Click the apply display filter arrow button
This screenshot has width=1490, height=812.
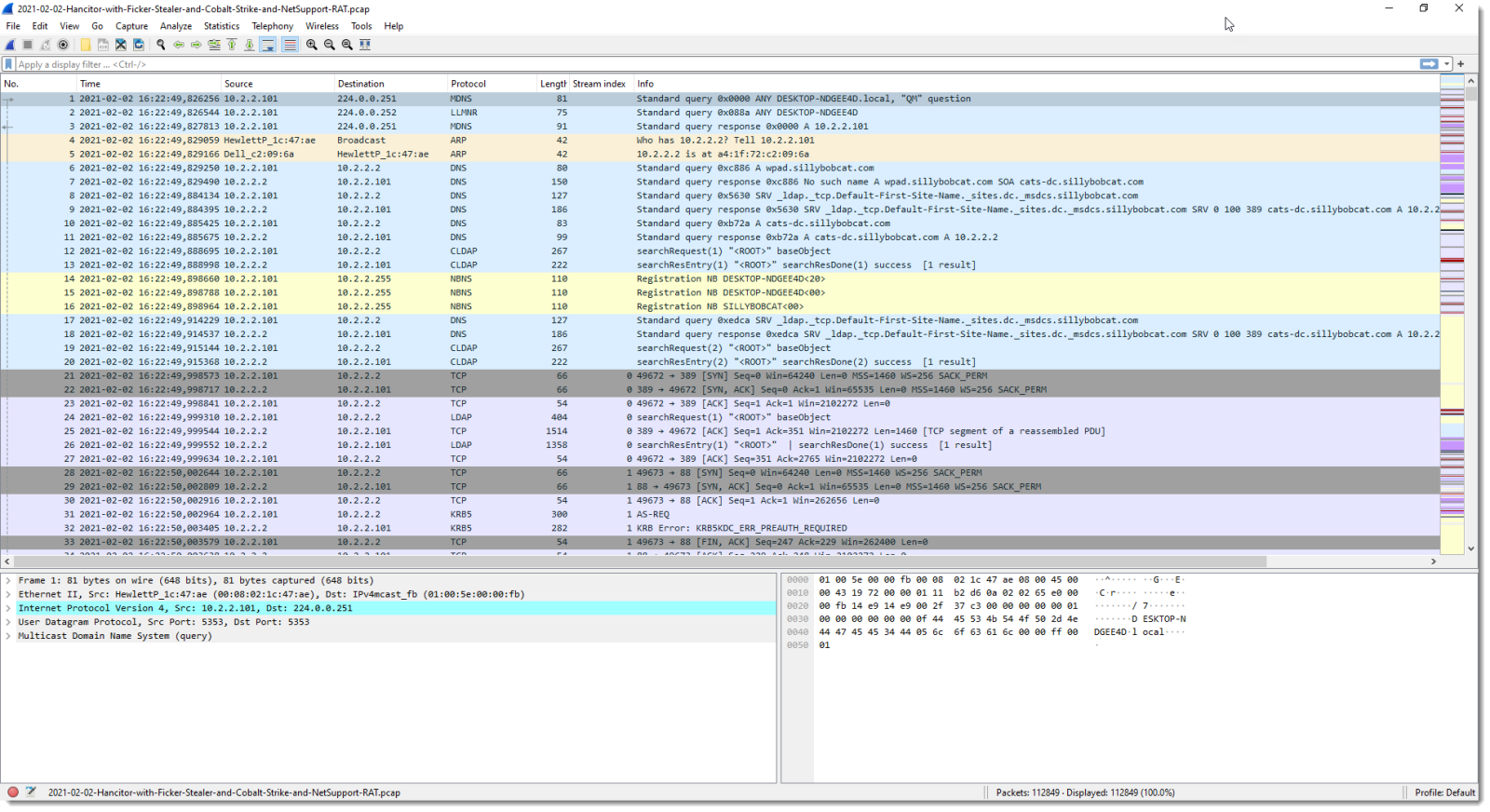click(1429, 64)
